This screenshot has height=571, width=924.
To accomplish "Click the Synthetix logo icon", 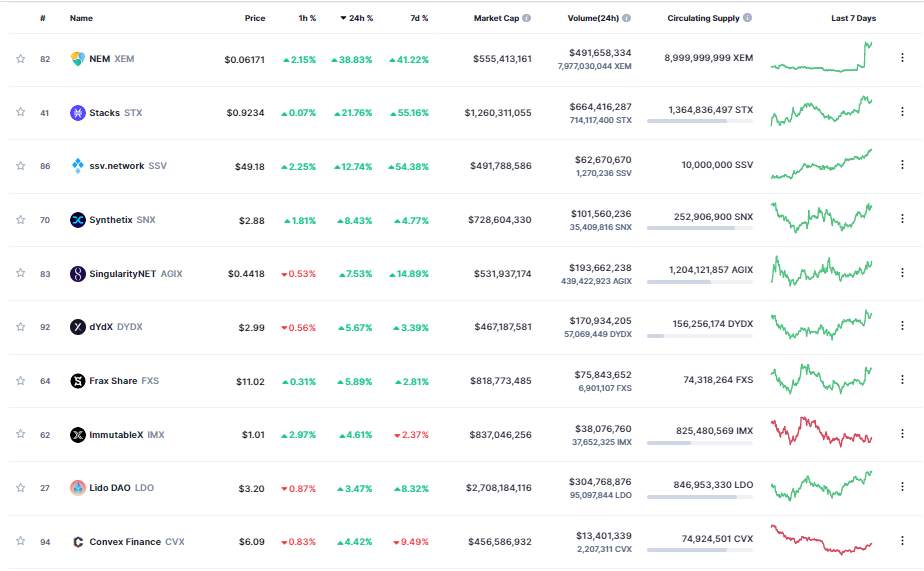I will point(78,220).
